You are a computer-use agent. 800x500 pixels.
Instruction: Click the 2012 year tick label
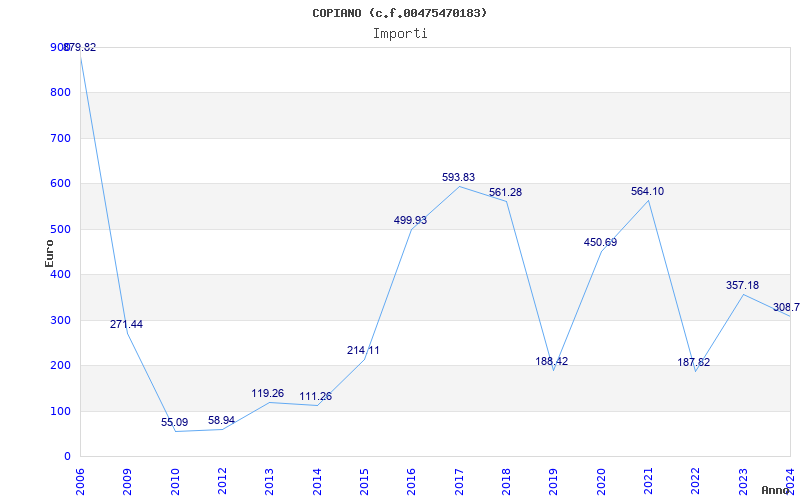(x=222, y=482)
